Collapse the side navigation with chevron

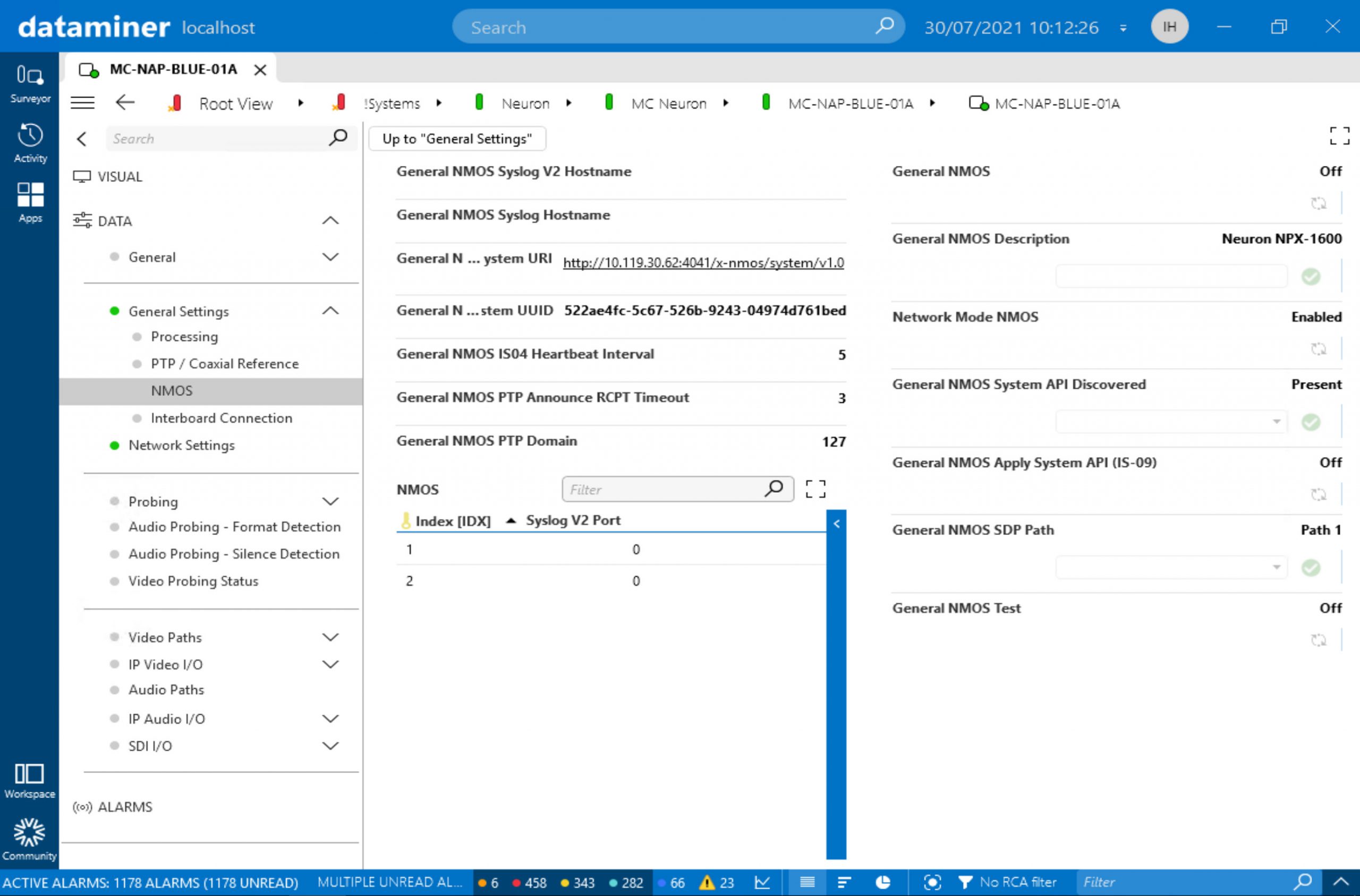[x=82, y=139]
